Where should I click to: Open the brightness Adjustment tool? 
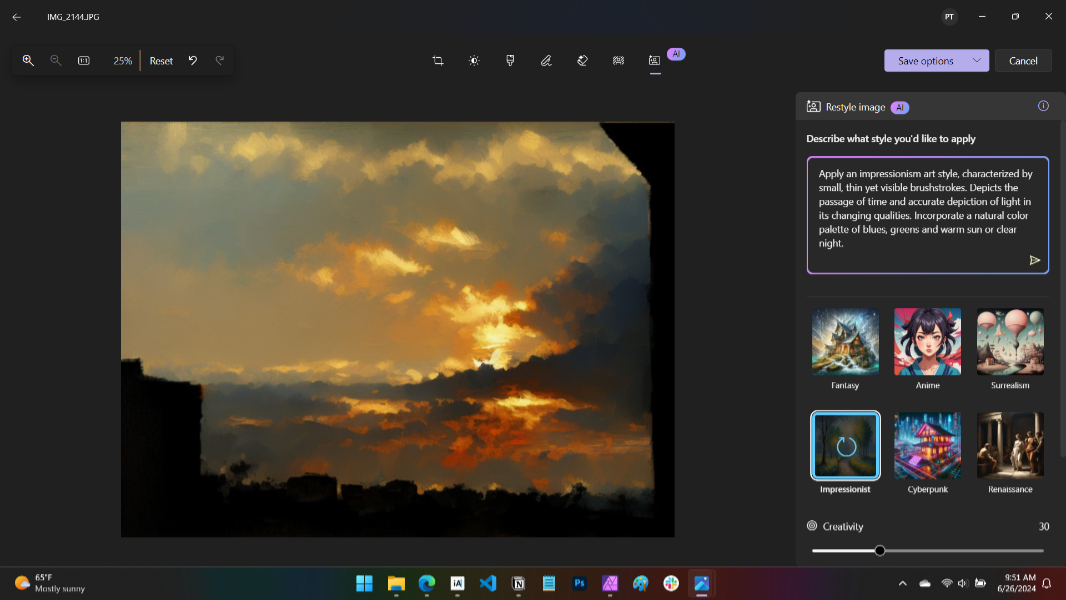click(x=474, y=61)
